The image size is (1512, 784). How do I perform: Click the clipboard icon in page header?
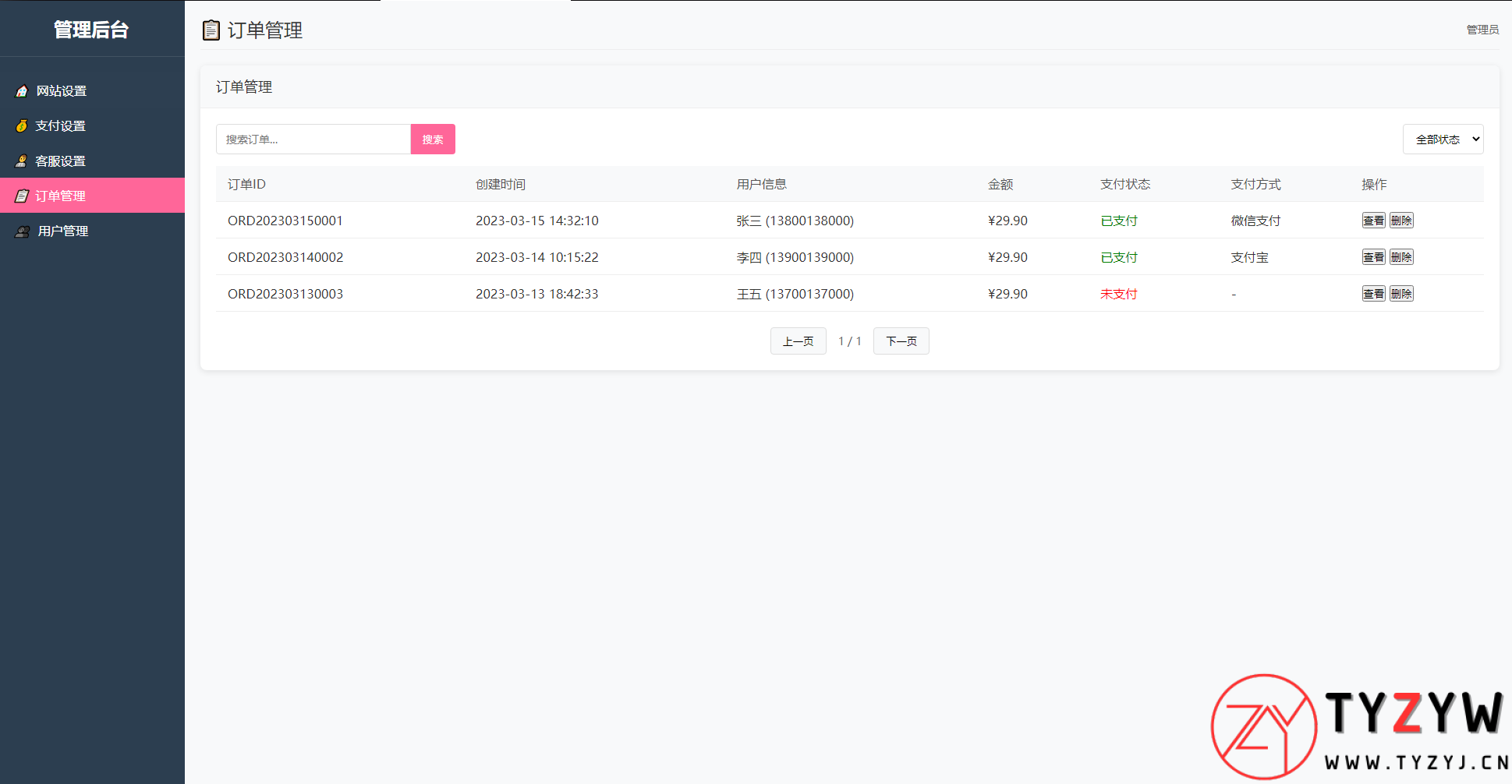click(211, 30)
